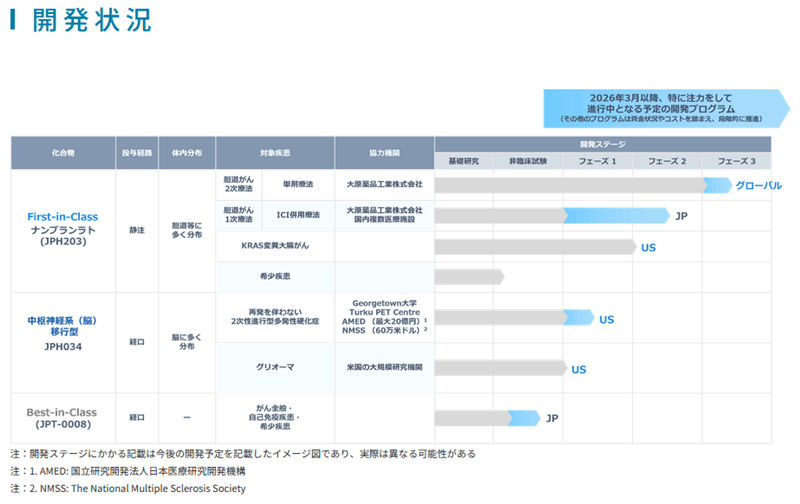Image resolution: width=800 pixels, height=504 pixels.
Task: Select the 化合物 column header
Action: click(63, 153)
